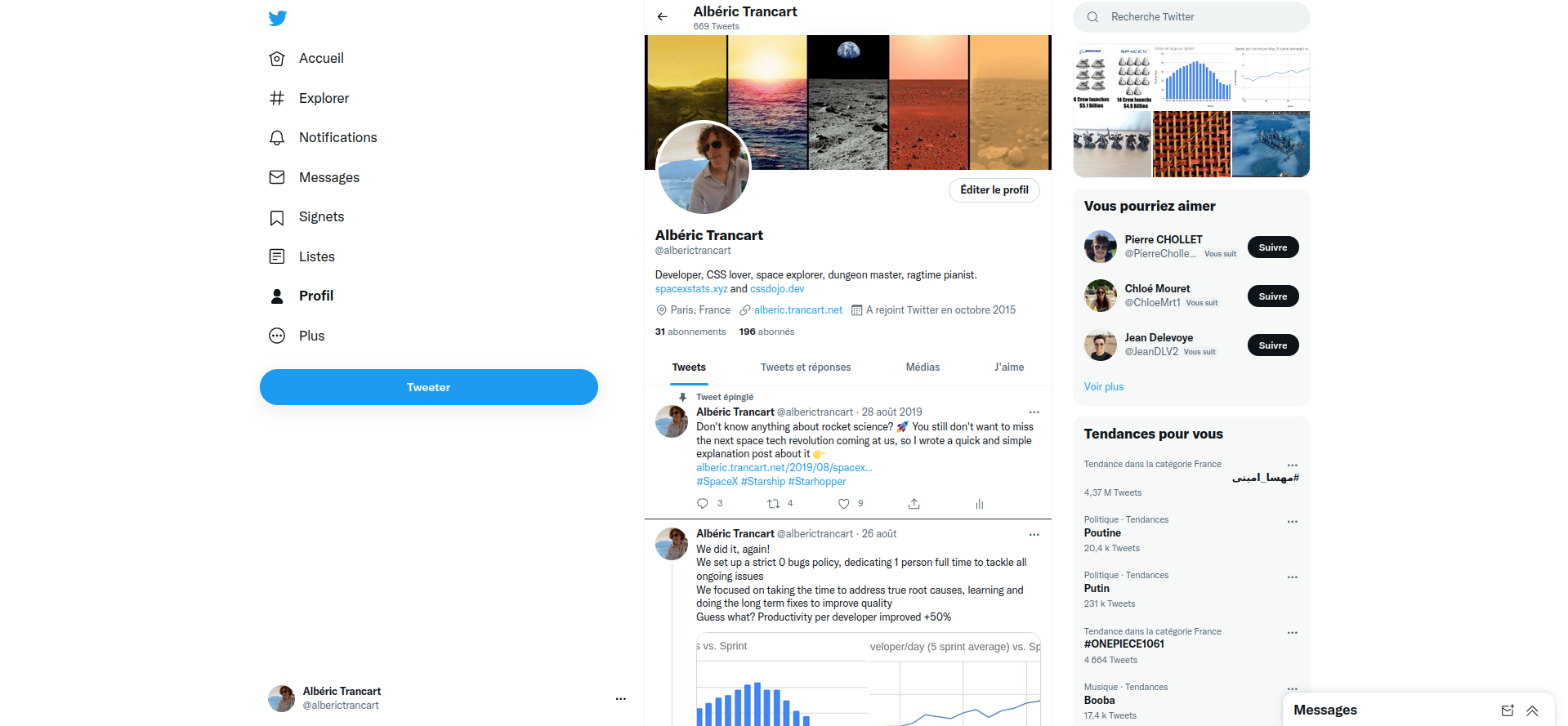Switch to Tweets et réponses tab
Viewport: 1568px width, 726px height.
[806, 367]
